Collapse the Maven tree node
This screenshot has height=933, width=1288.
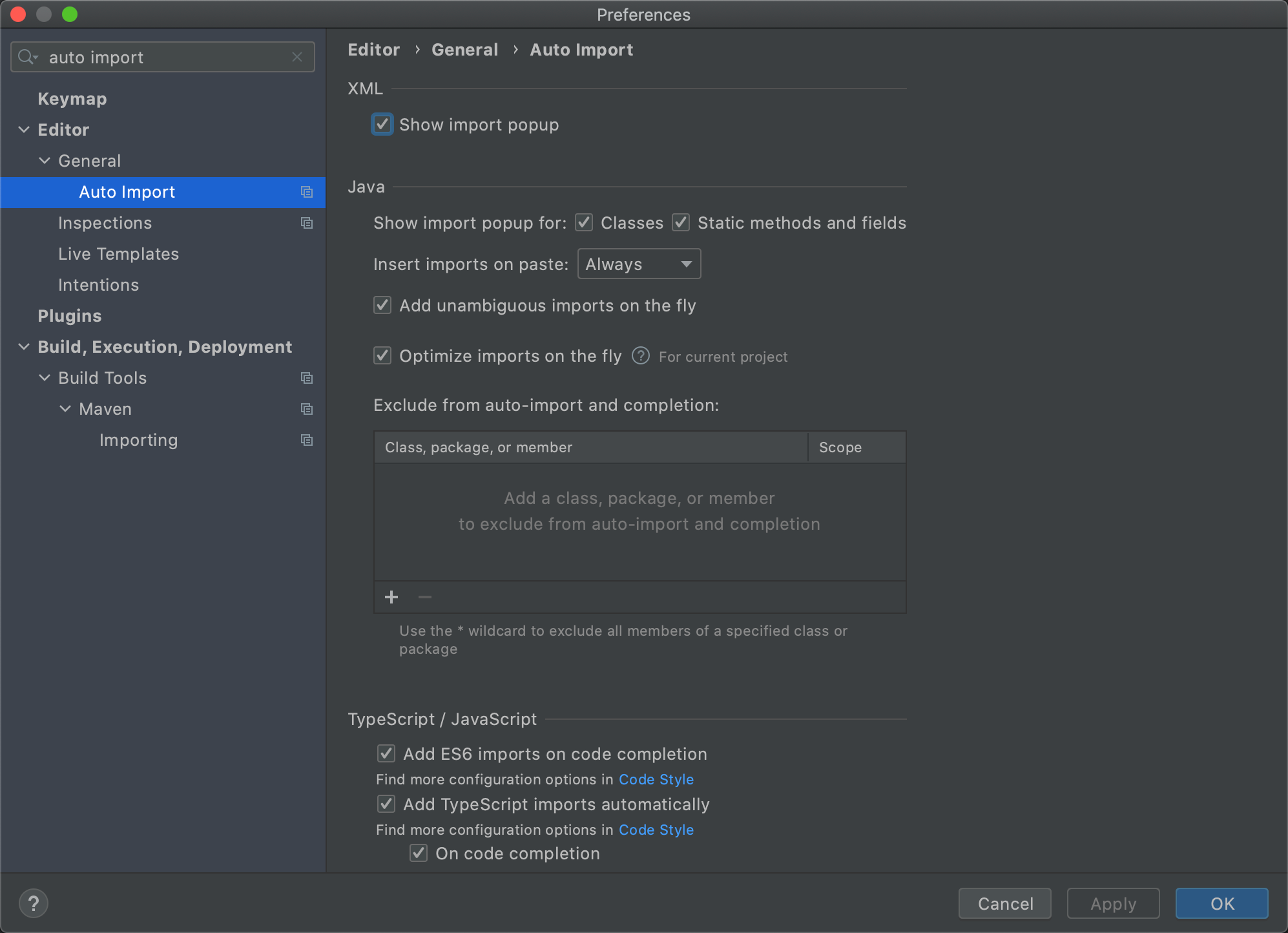click(65, 409)
